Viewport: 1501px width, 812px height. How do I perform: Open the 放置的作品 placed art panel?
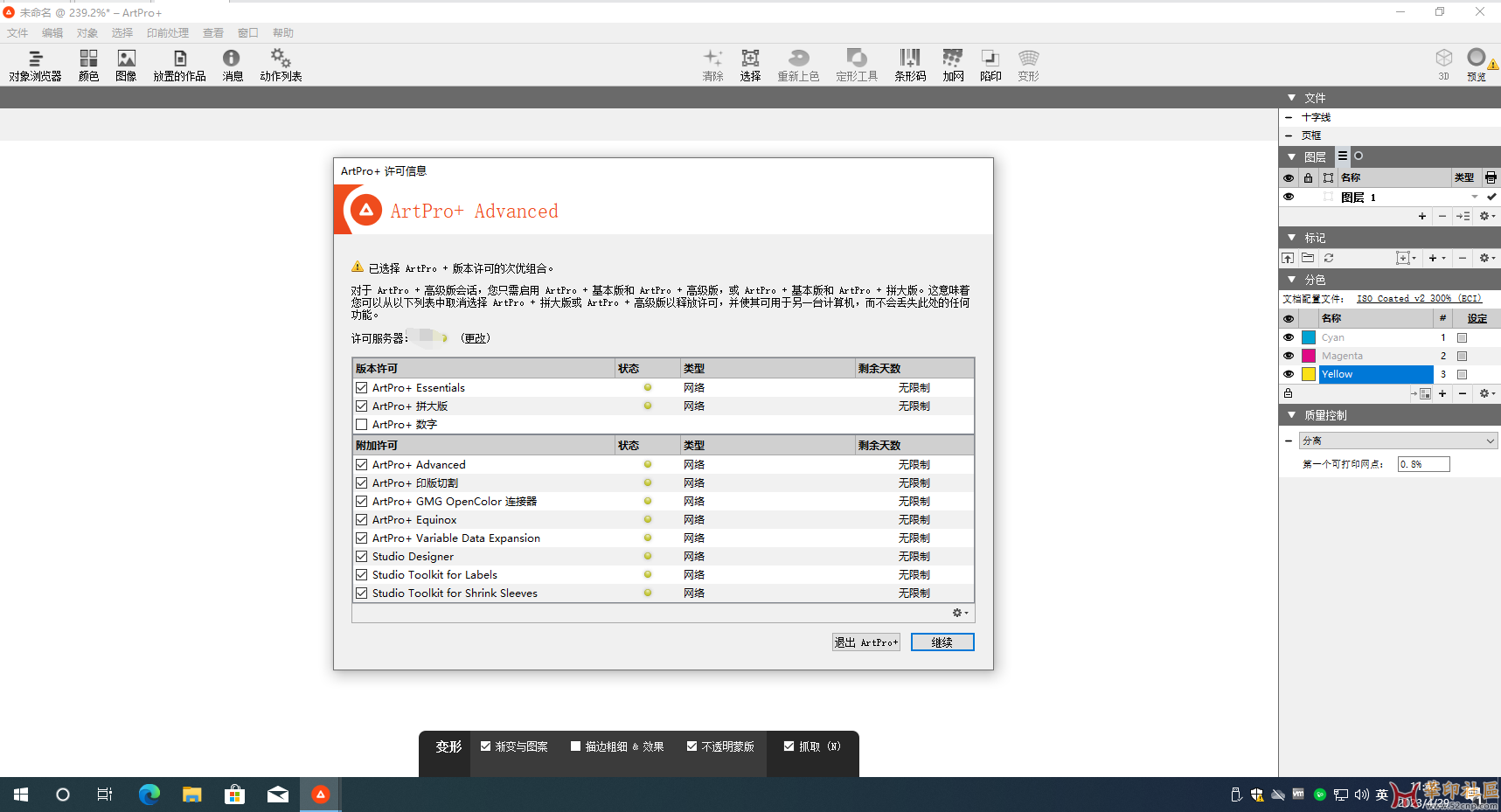(x=179, y=66)
